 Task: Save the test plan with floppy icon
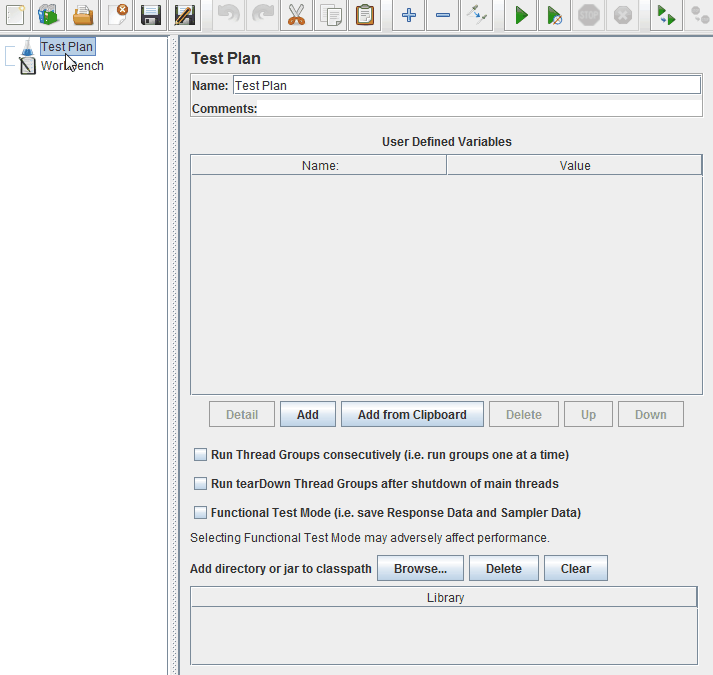[x=151, y=15]
